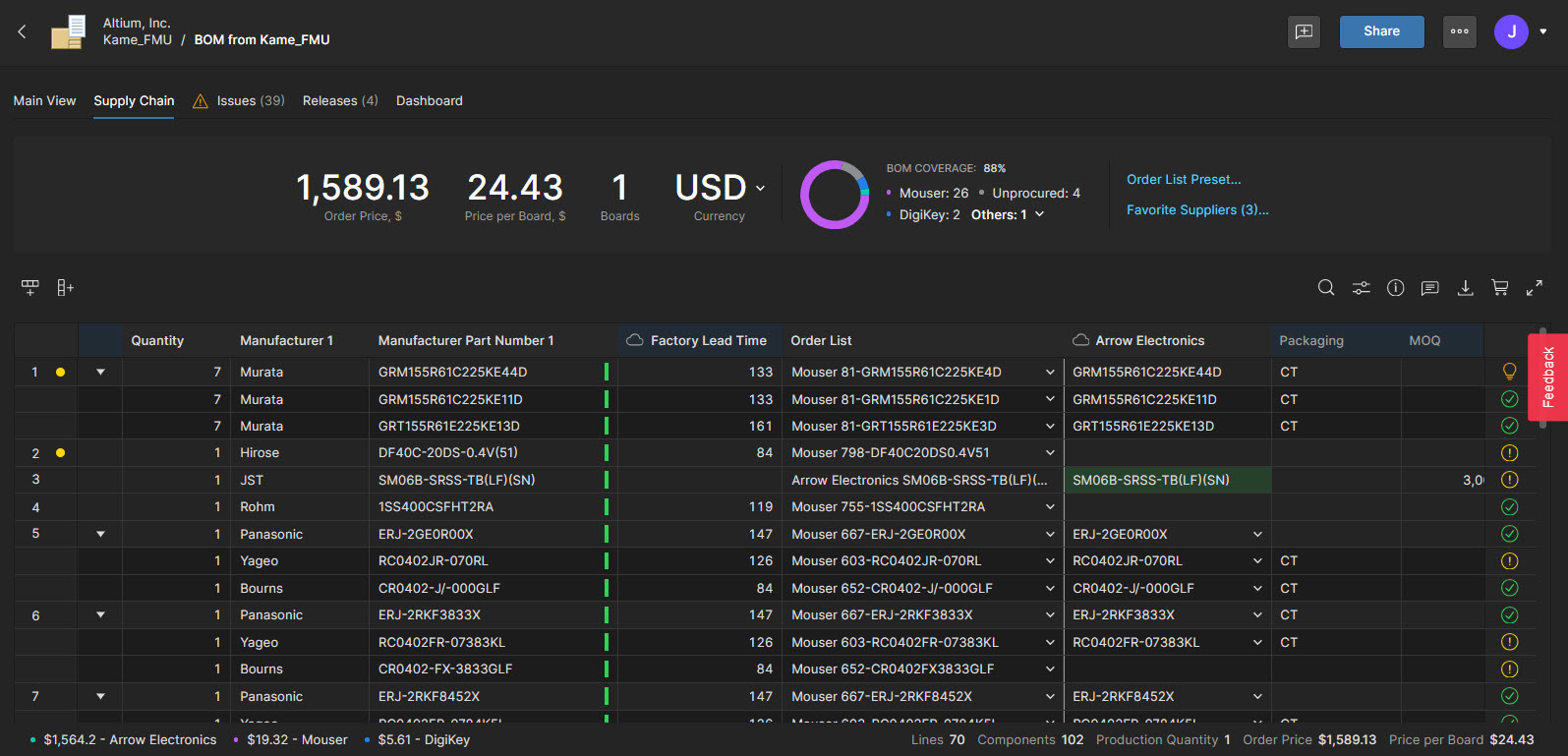Collapse row 1 Murata alternates
This screenshot has height=756, width=1568.
(x=100, y=372)
